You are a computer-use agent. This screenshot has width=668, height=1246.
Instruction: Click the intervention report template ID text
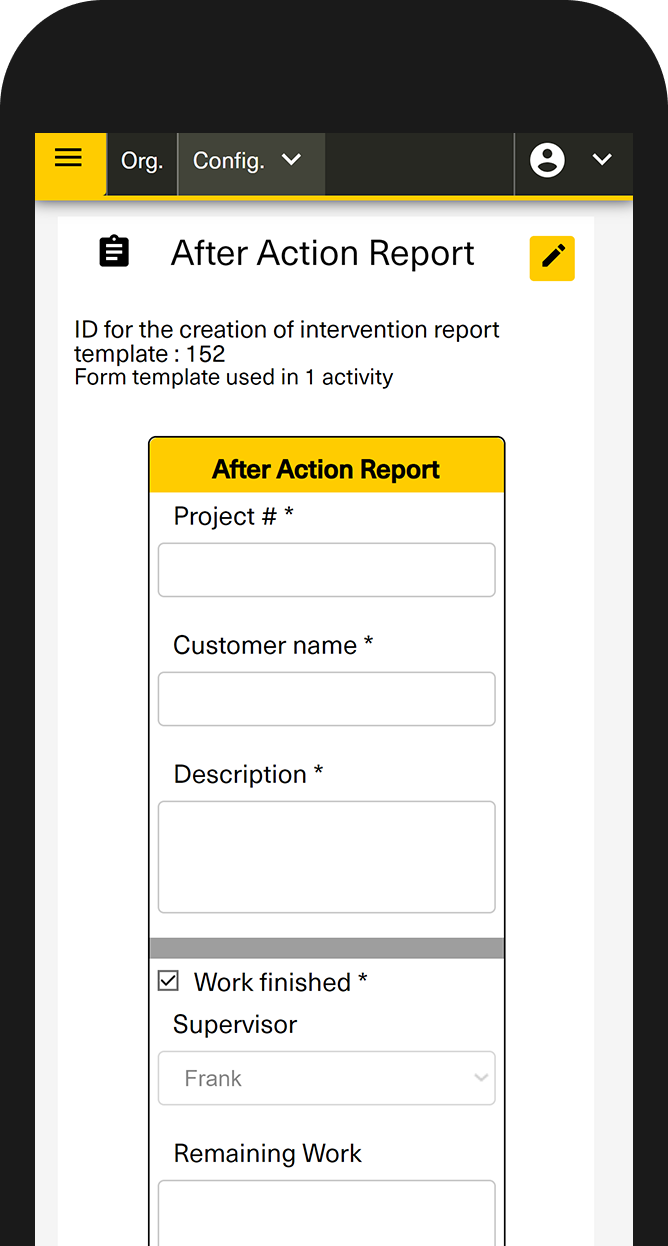(x=287, y=341)
